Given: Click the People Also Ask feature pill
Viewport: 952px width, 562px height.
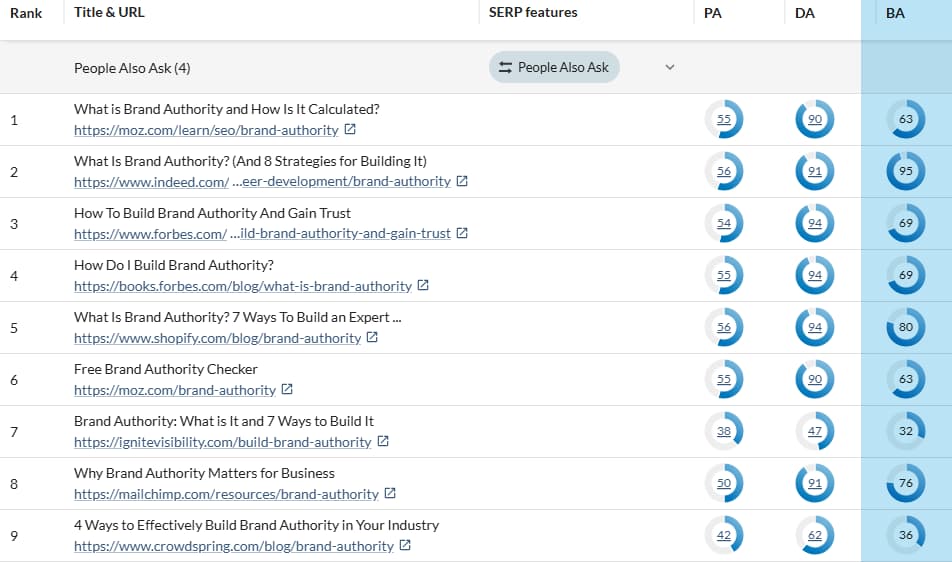Looking at the screenshot, I should [555, 68].
